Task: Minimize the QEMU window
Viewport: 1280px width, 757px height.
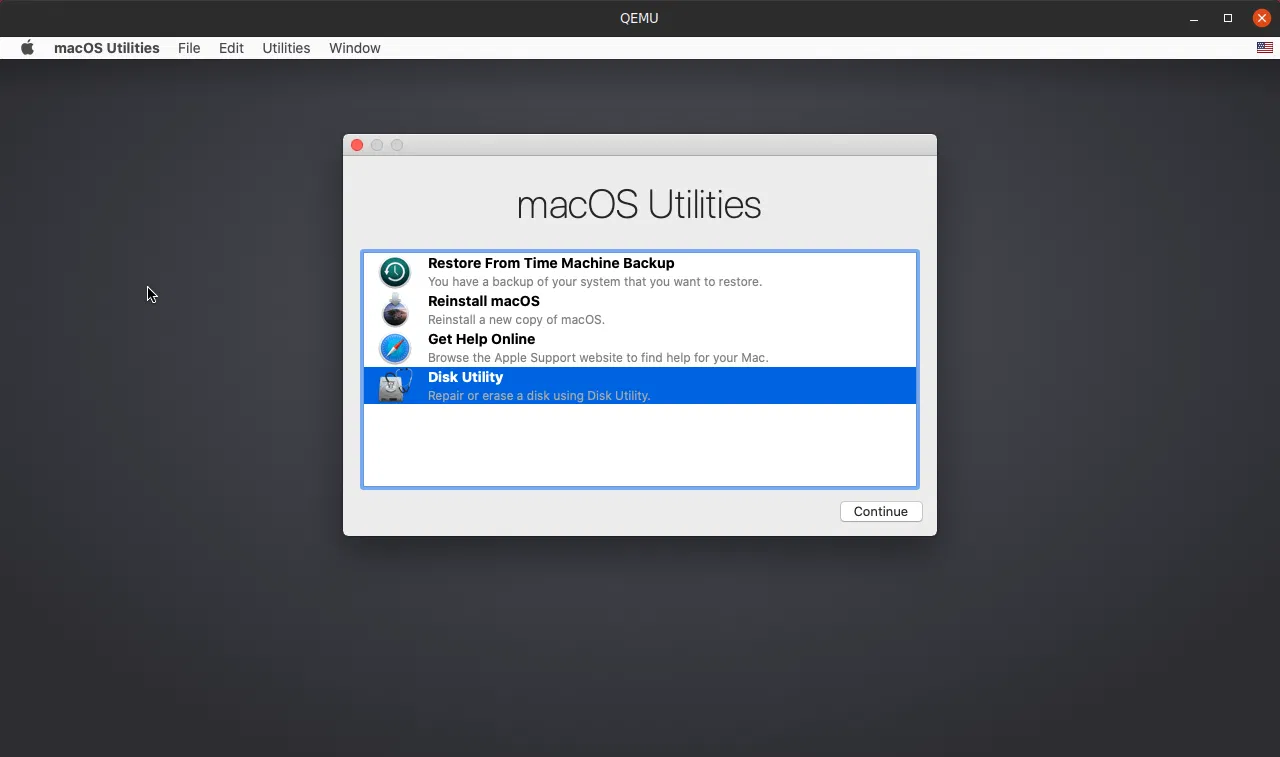Action: coord(1194,18)
